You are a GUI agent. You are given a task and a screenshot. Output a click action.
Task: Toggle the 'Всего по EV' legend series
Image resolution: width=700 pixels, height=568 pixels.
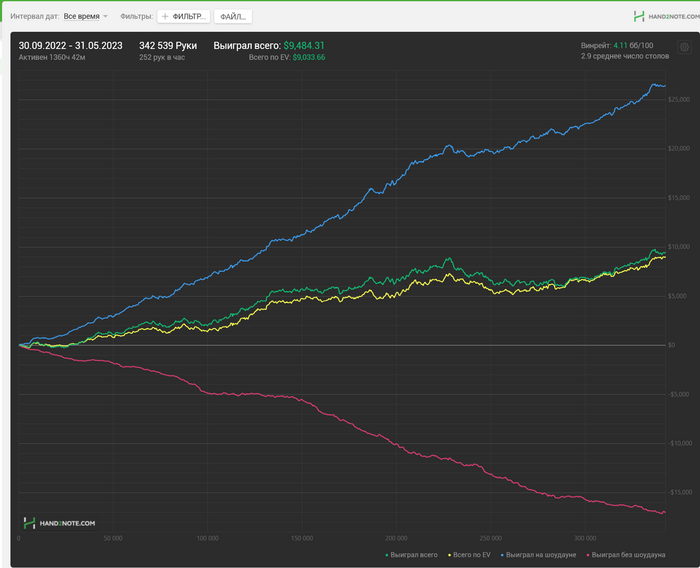(x=469, y=555)
